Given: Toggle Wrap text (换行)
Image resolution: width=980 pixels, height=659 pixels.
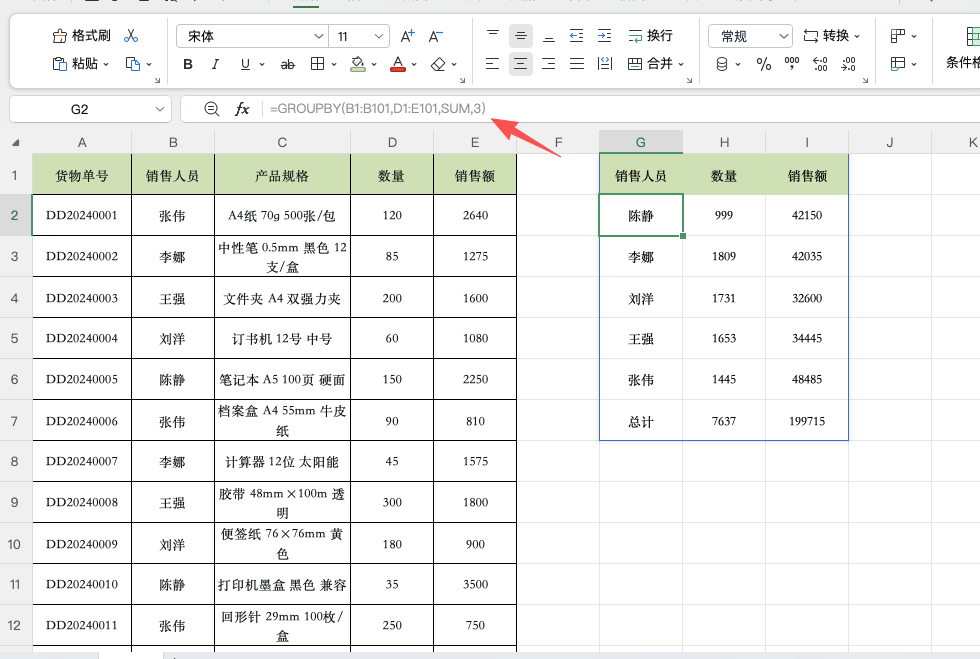Looking at the screenshot, I should 650,36.
